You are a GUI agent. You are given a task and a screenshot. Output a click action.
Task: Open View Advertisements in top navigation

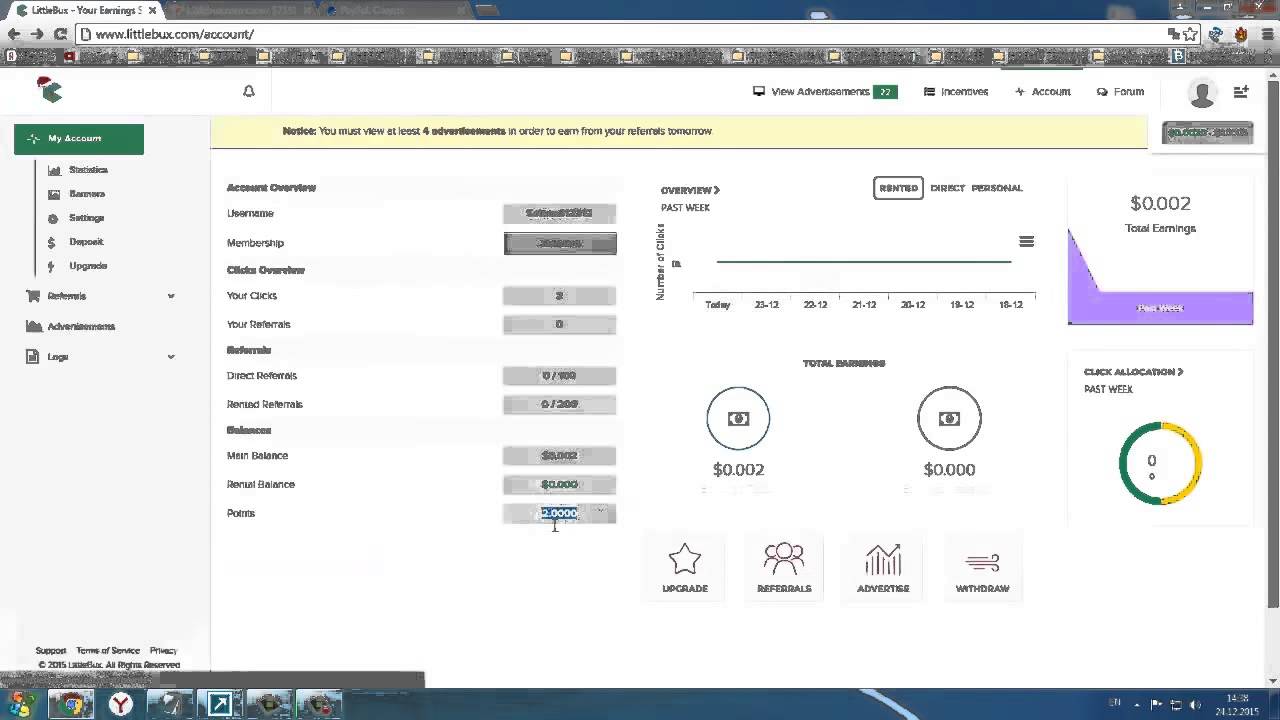point(825,91)
